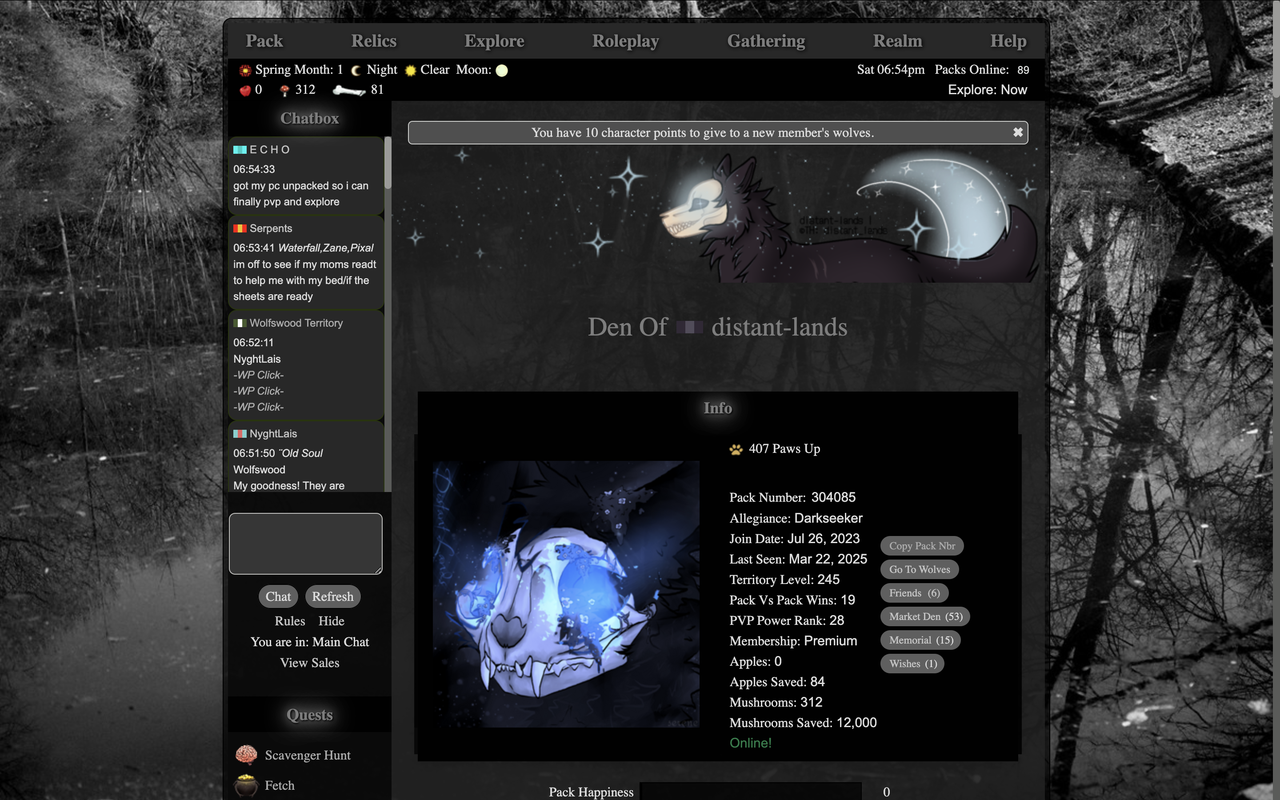This screenshot has width=1280, height=800.
Task: Refresh the chat
Action: pos(332,596)
